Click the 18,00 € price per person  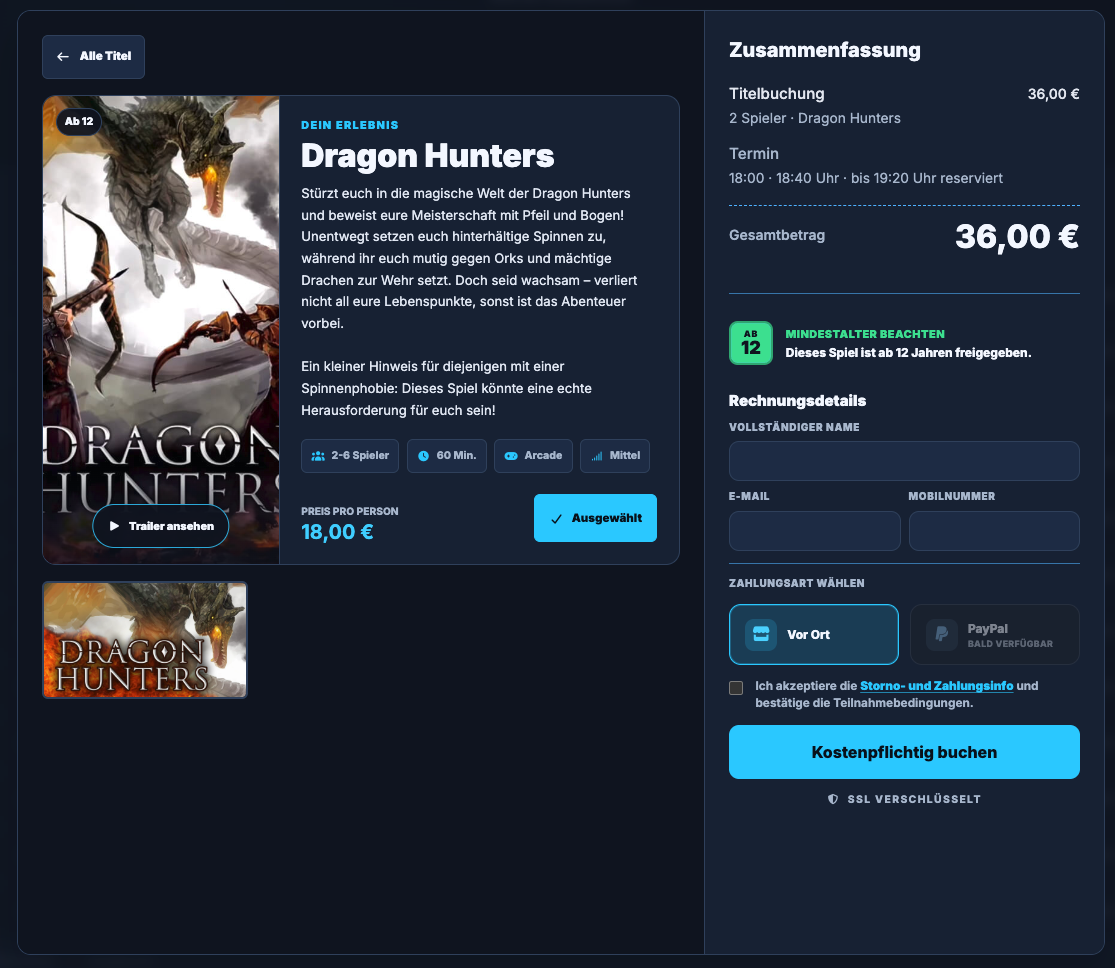(337, 532)
